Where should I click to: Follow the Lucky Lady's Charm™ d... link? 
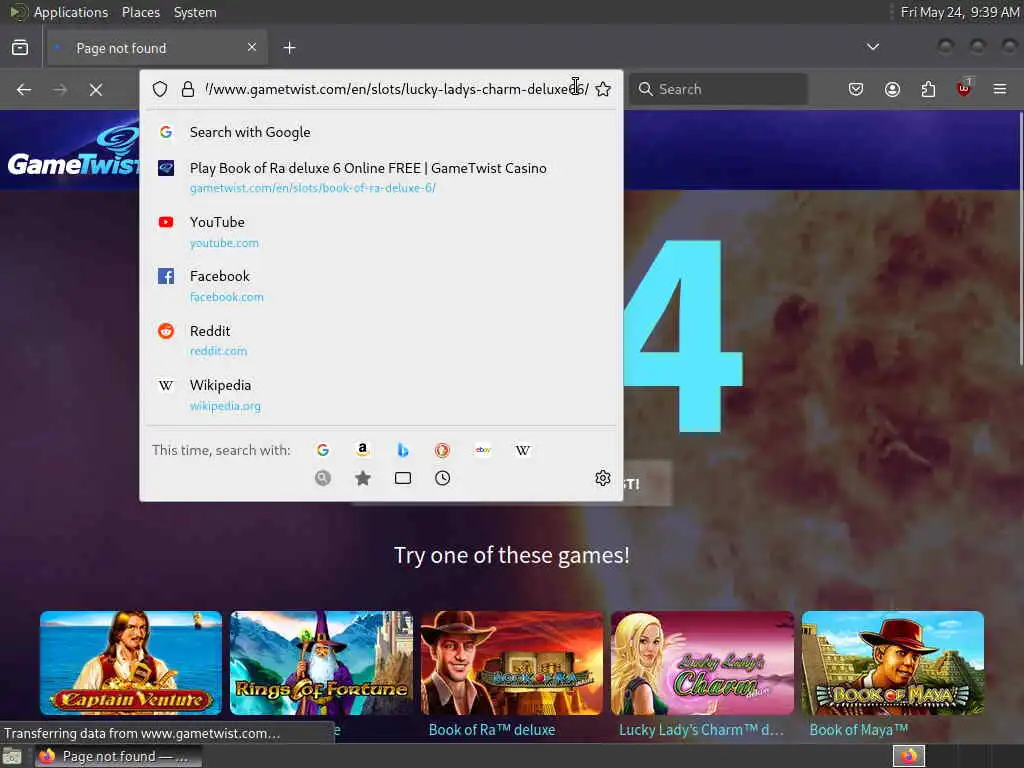(x=701, y=730)
